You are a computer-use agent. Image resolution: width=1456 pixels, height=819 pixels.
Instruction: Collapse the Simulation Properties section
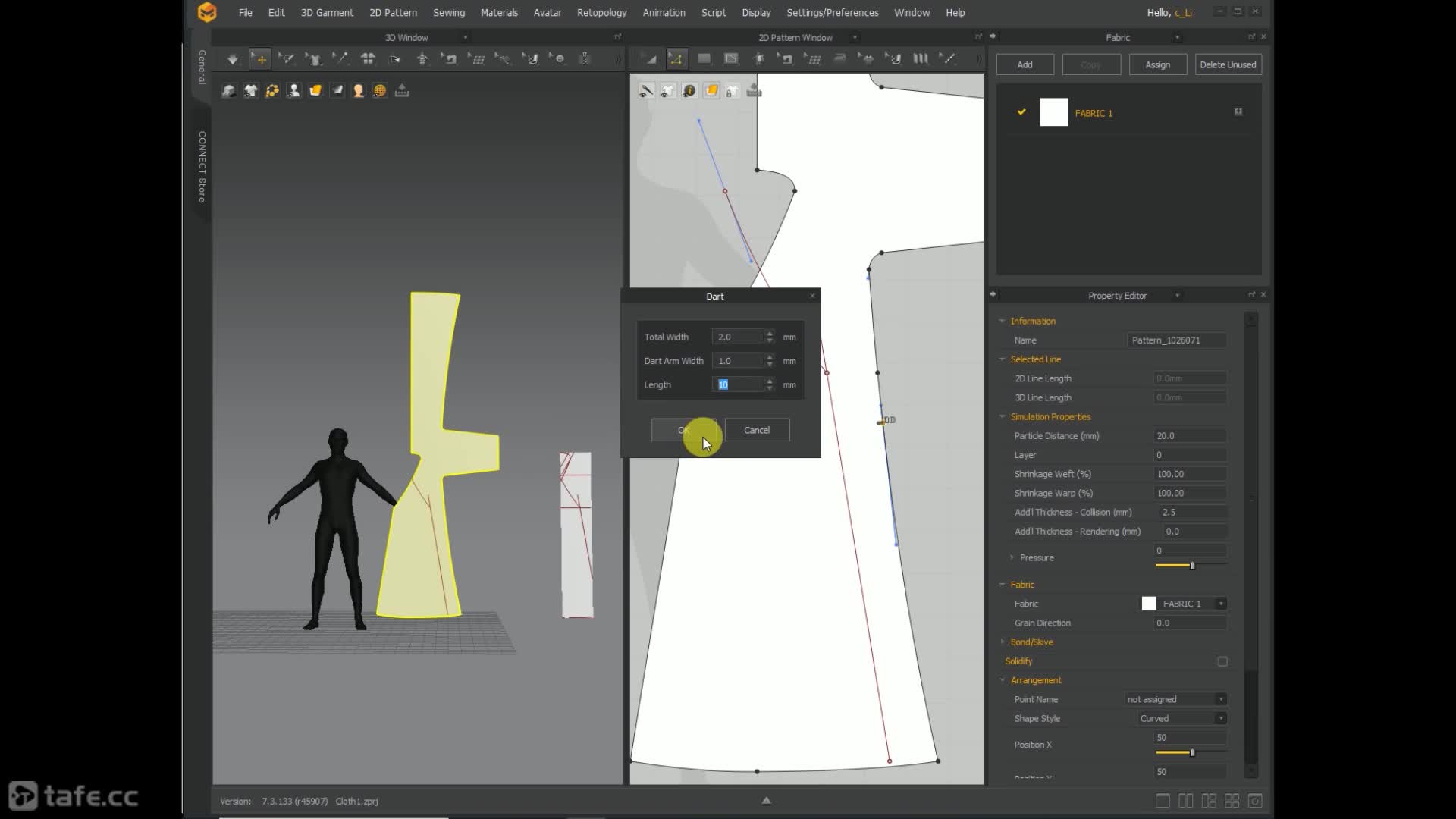pyautogui.click(x=1002, y=416)
